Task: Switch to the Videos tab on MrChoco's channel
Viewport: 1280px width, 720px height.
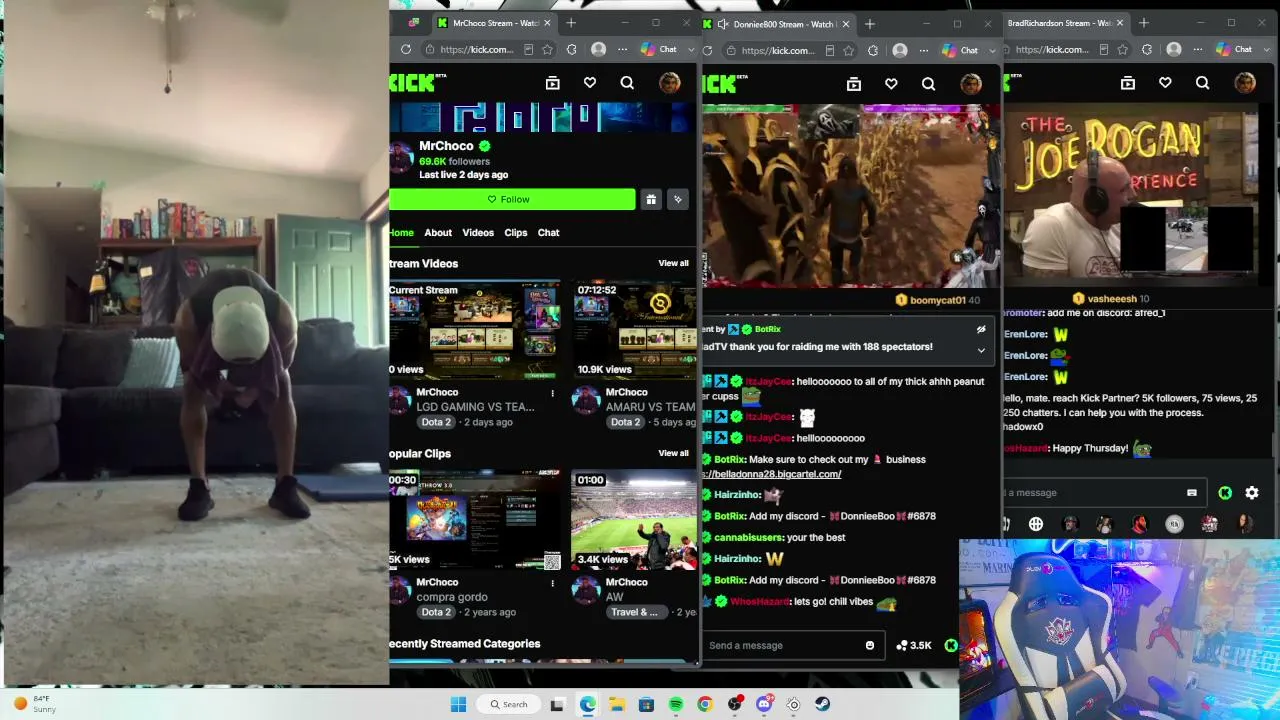Action: [478, 233]
